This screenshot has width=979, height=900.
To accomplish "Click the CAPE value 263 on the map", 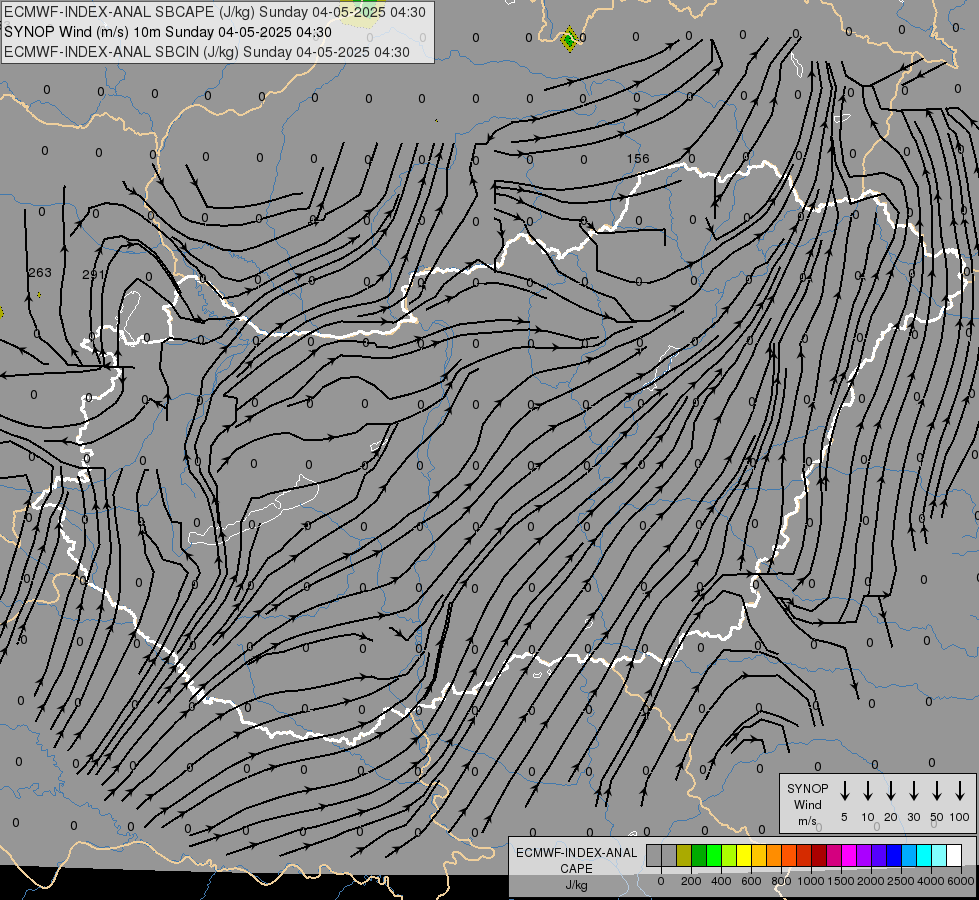I will click(x=40, y=272).
